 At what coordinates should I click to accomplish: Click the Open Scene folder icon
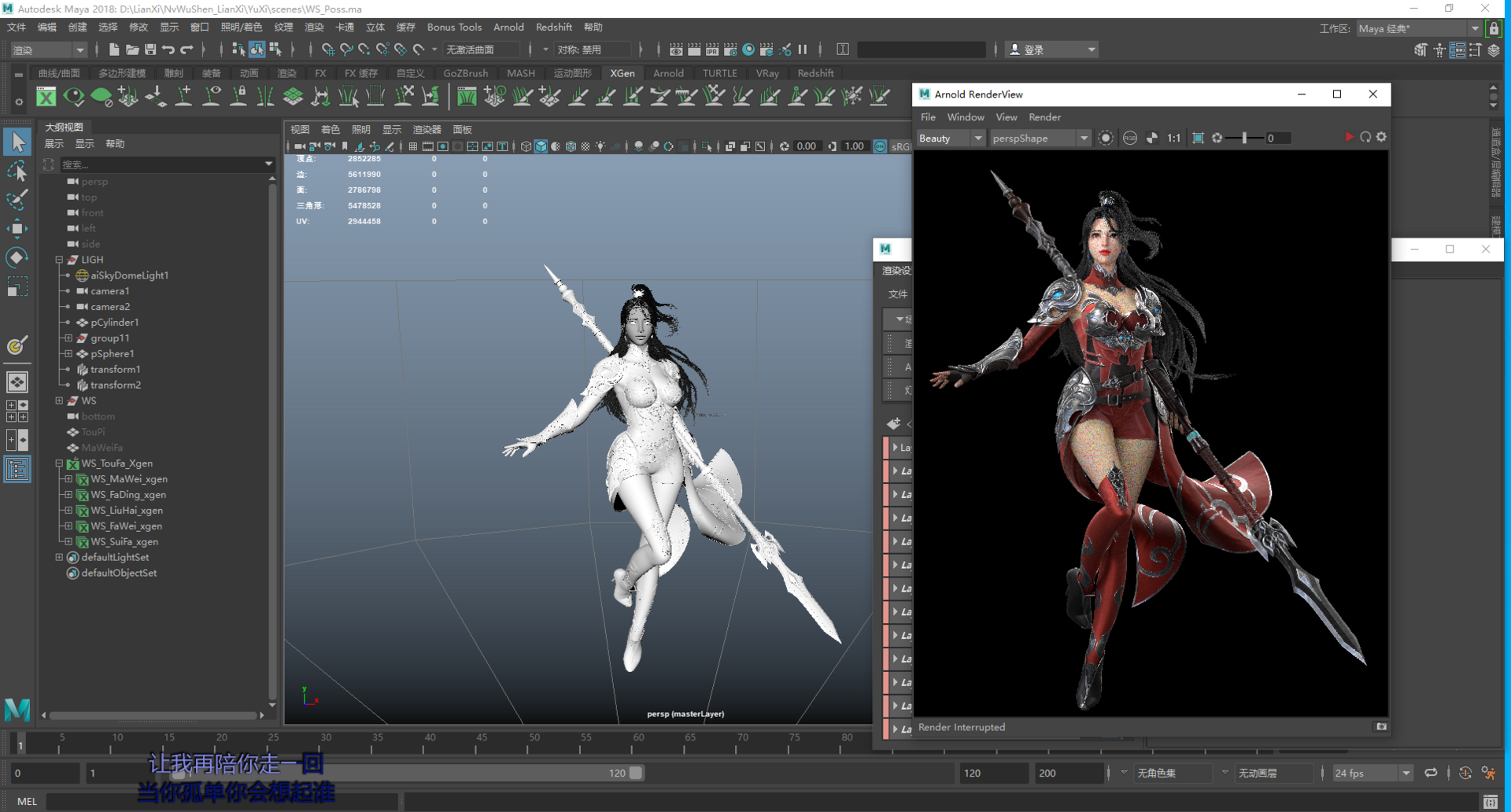[x=132, y=50]
